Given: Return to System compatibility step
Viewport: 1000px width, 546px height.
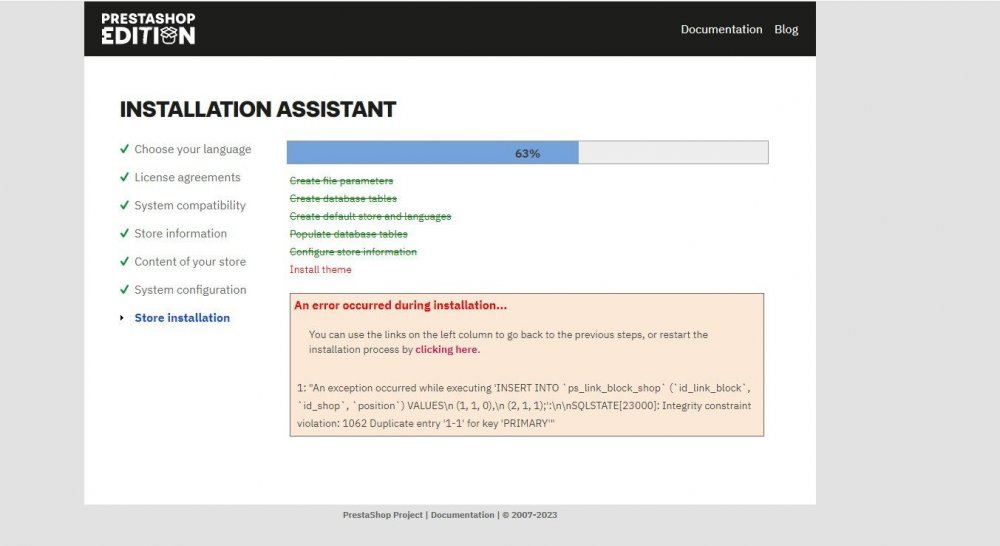Looking at the screenshot, I should pyautogui.click(x=190, y=205).
